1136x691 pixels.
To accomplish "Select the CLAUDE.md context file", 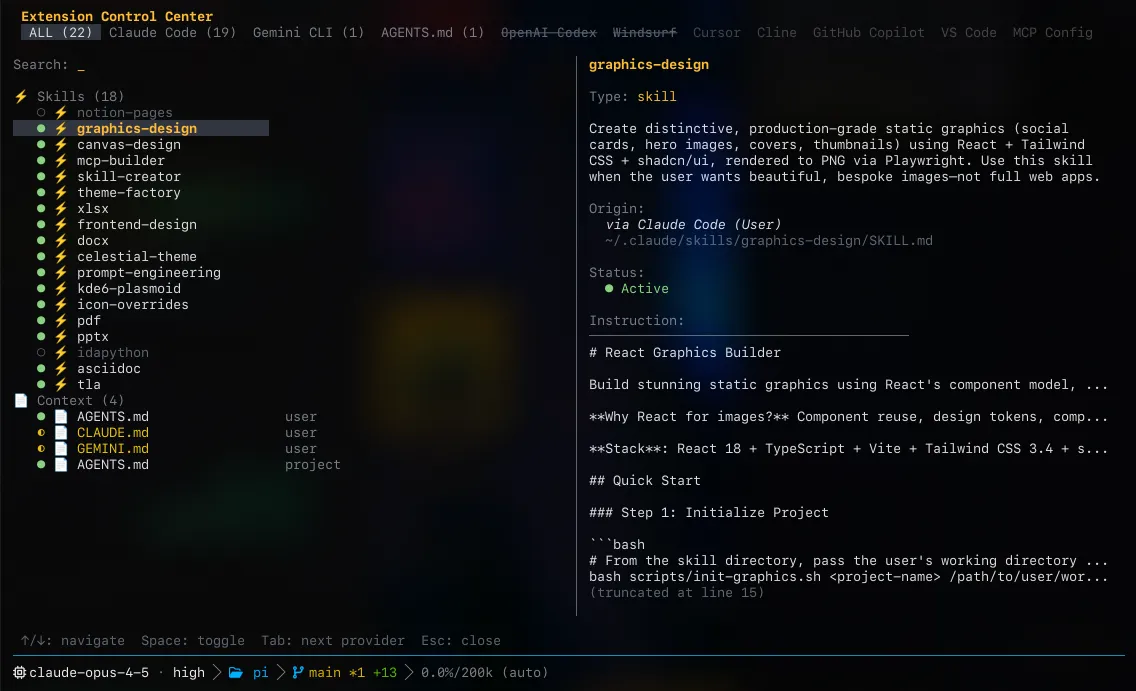I will coord(113,432).
